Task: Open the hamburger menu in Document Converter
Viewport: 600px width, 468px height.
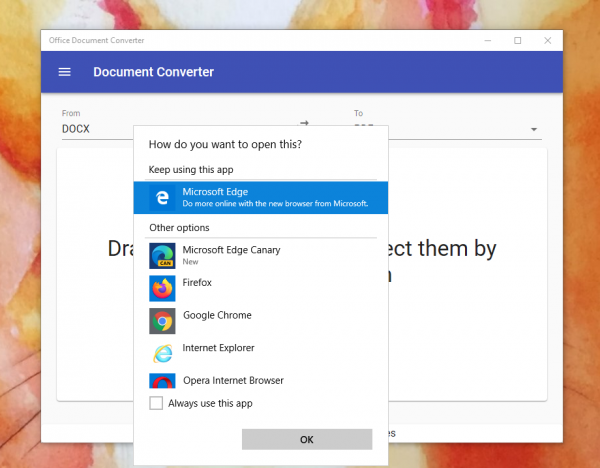Action: tap(64, 72)
